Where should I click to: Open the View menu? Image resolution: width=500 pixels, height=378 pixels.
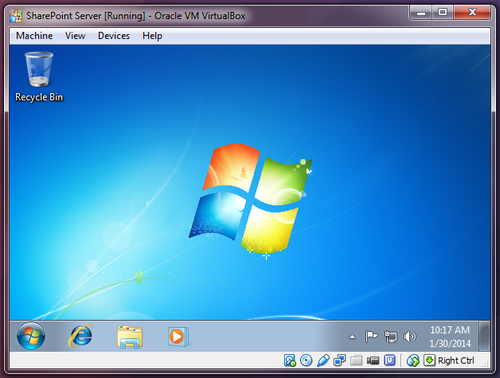75,36
